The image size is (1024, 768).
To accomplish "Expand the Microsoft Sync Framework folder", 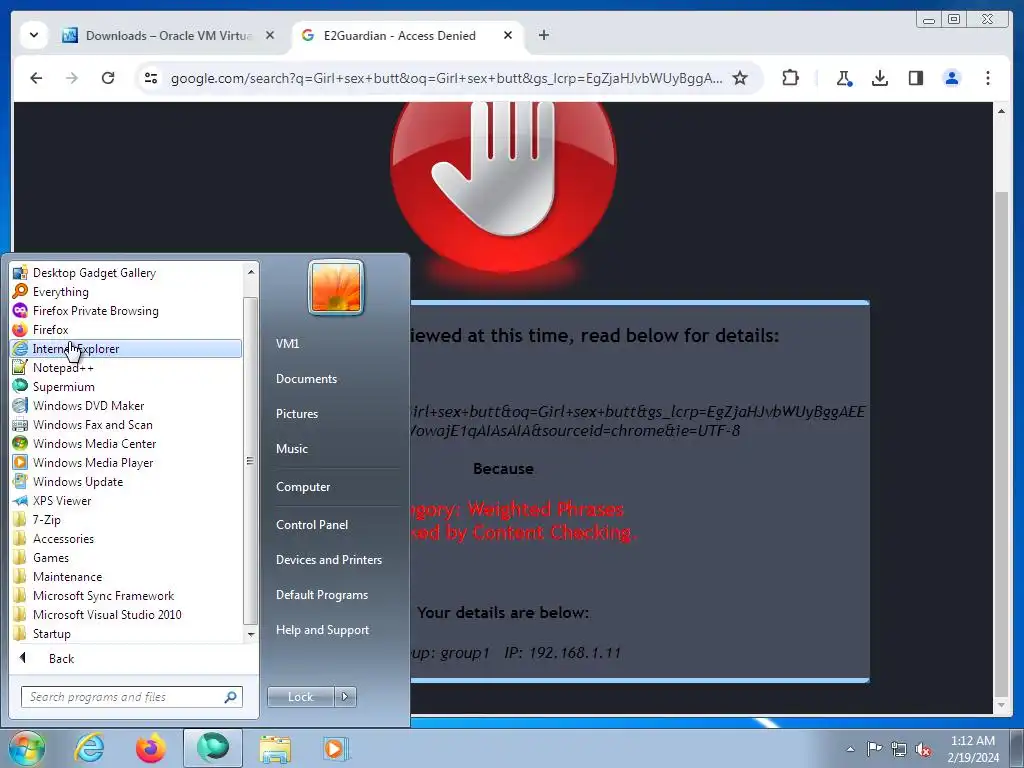I will point(126,596).
